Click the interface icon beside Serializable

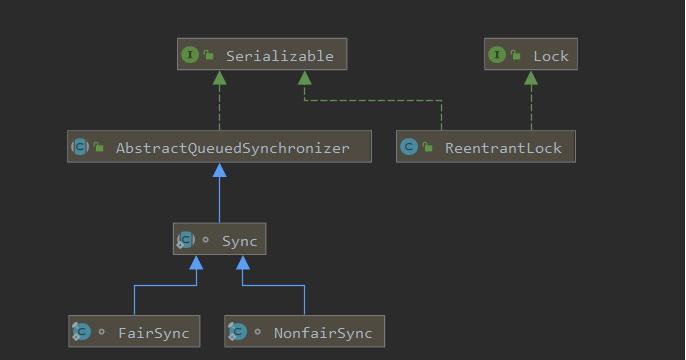click(190, 55)
